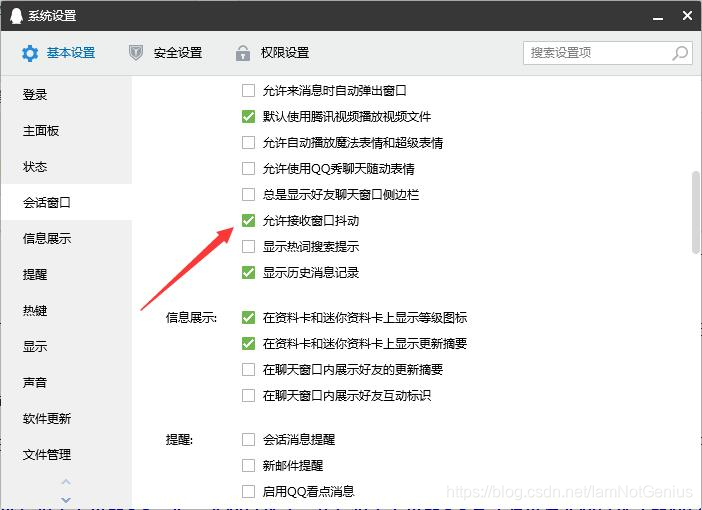The image size is (702, 510).
Task: Enable 总是显示好友聊天窗口侧边栏
Action: (248, 195)
